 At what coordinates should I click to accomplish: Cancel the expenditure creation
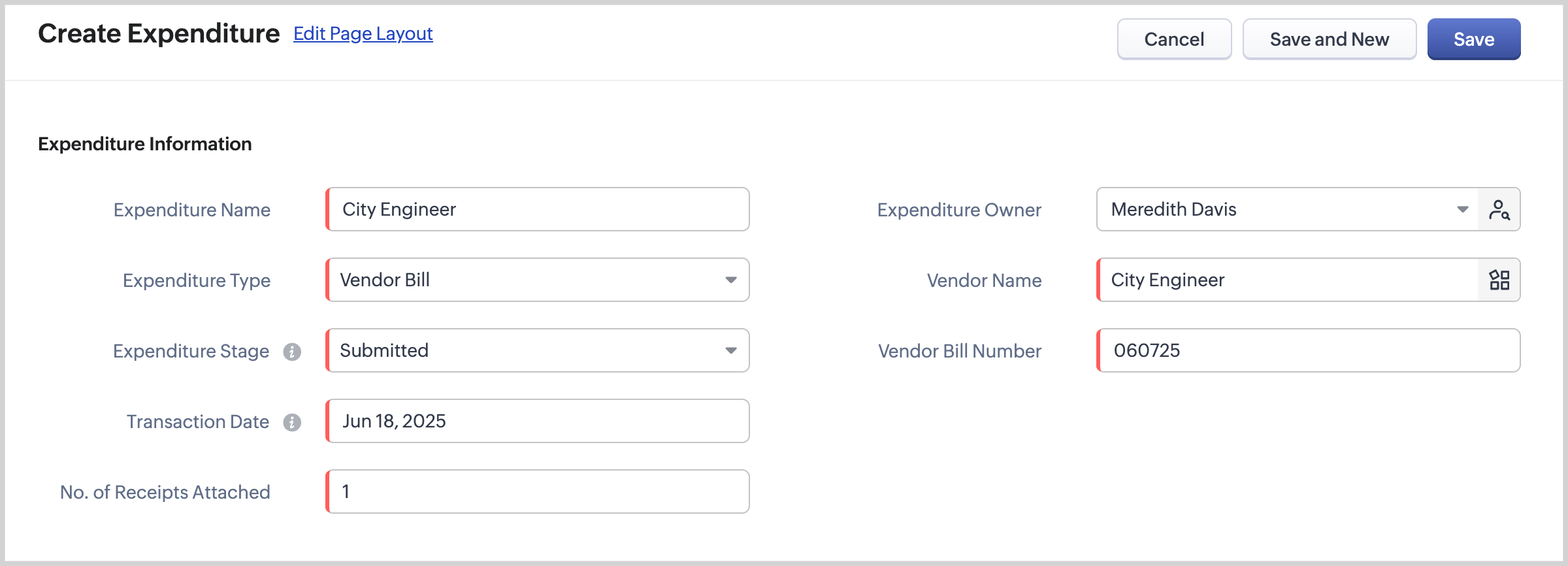coord(1173,39)
